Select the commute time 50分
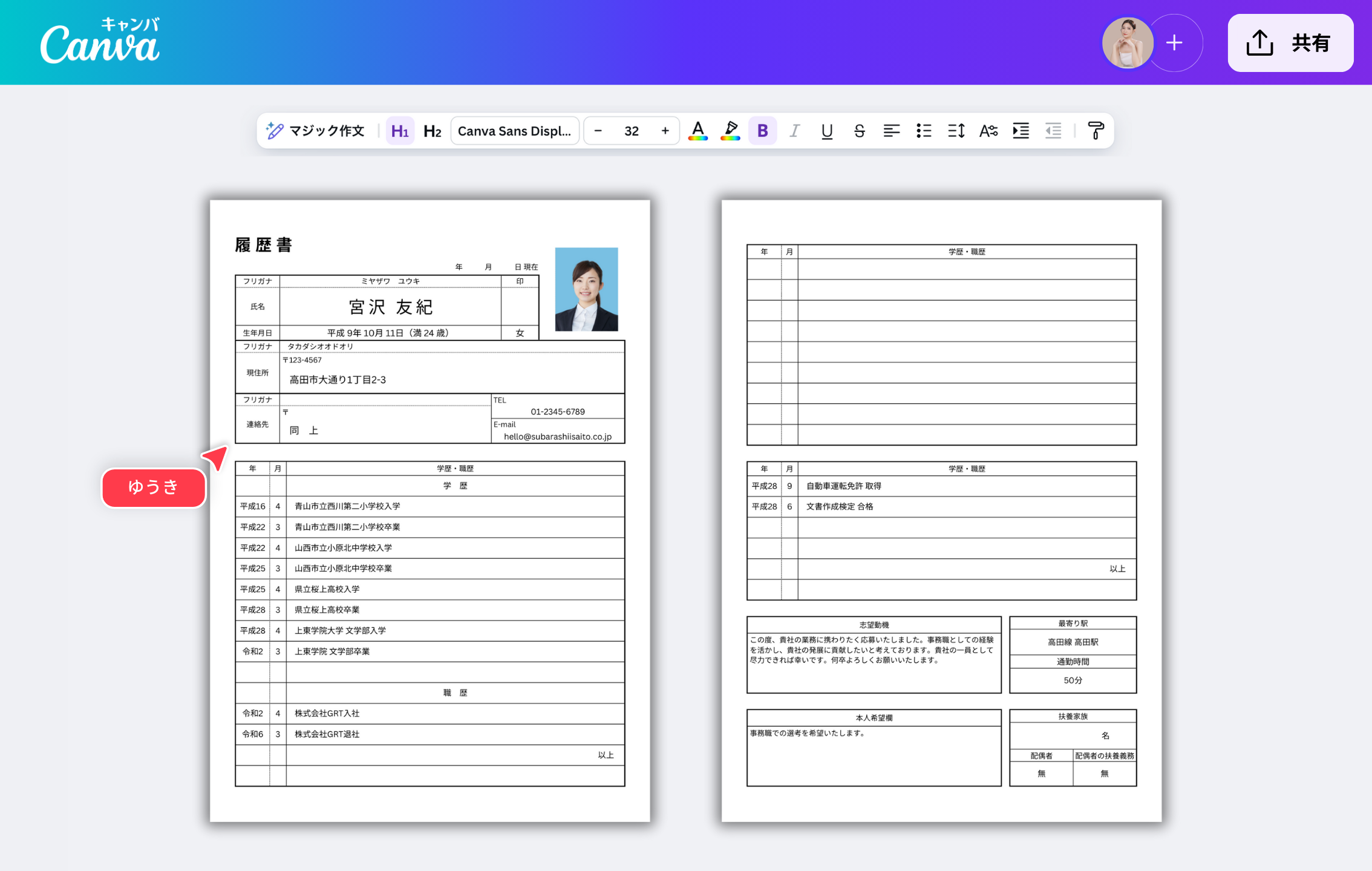1372x871 pixels. click(1073, 680)
